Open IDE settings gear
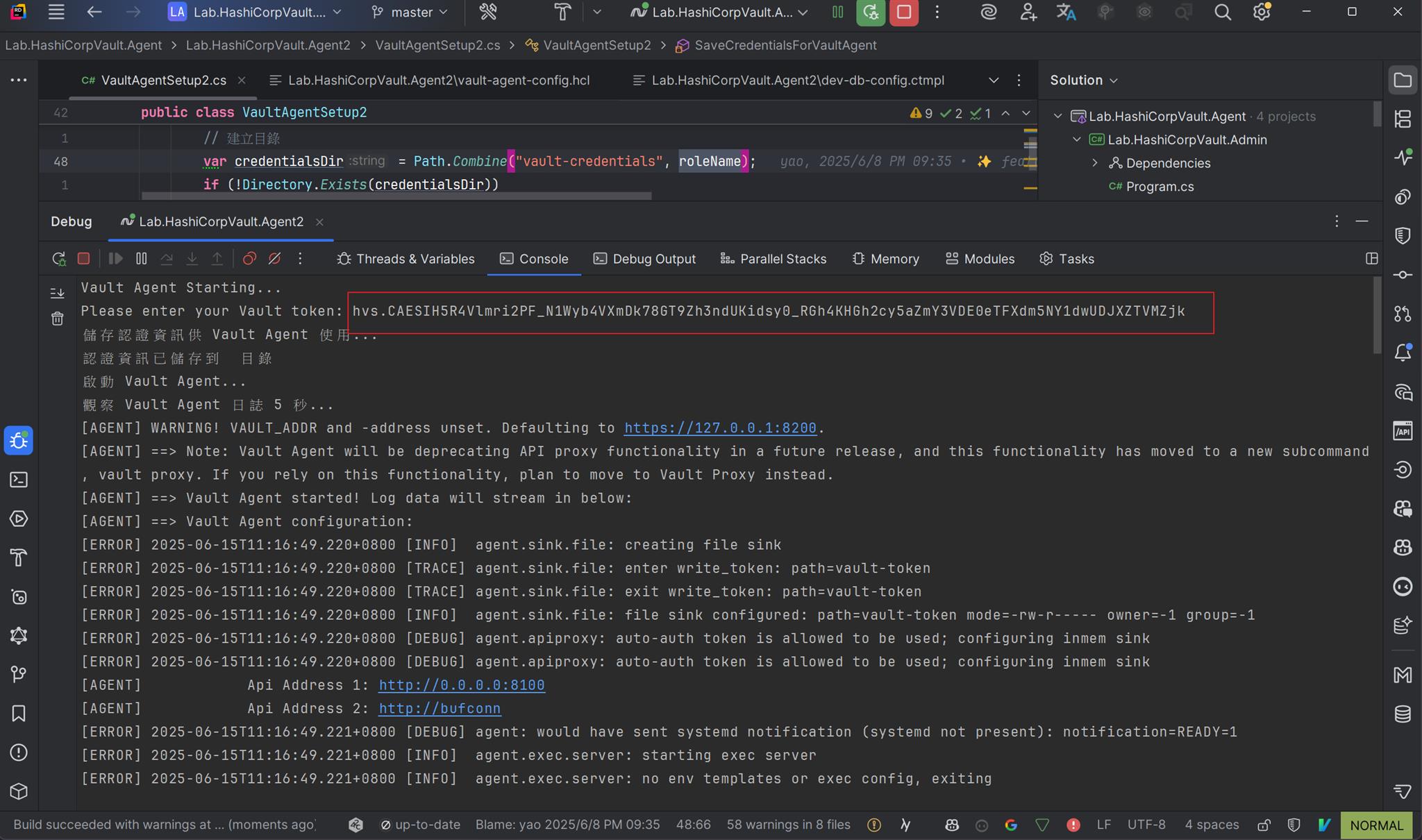 [x=1262, y=12]
